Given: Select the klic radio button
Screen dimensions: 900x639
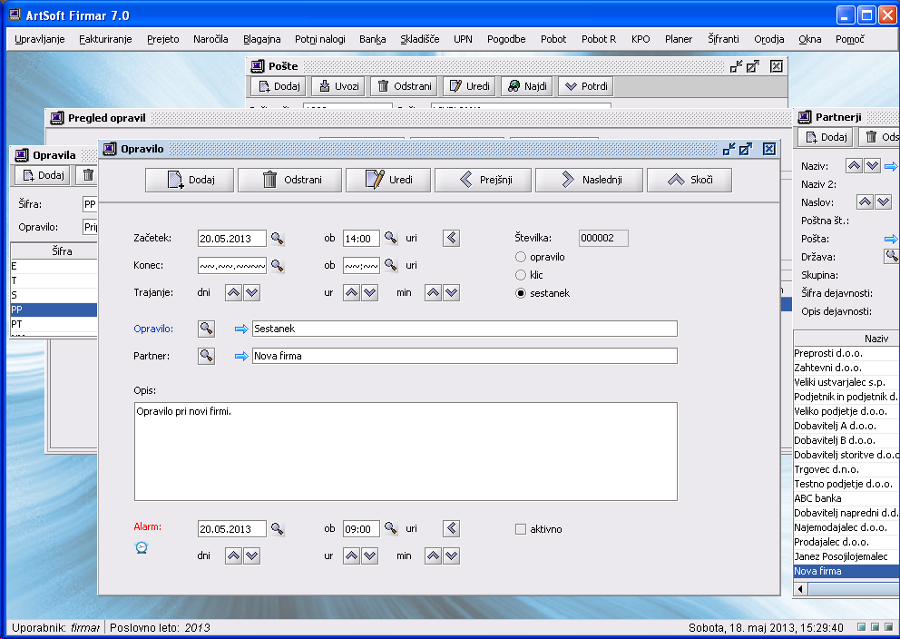Looking at the screenshot, I should (520, 275).
